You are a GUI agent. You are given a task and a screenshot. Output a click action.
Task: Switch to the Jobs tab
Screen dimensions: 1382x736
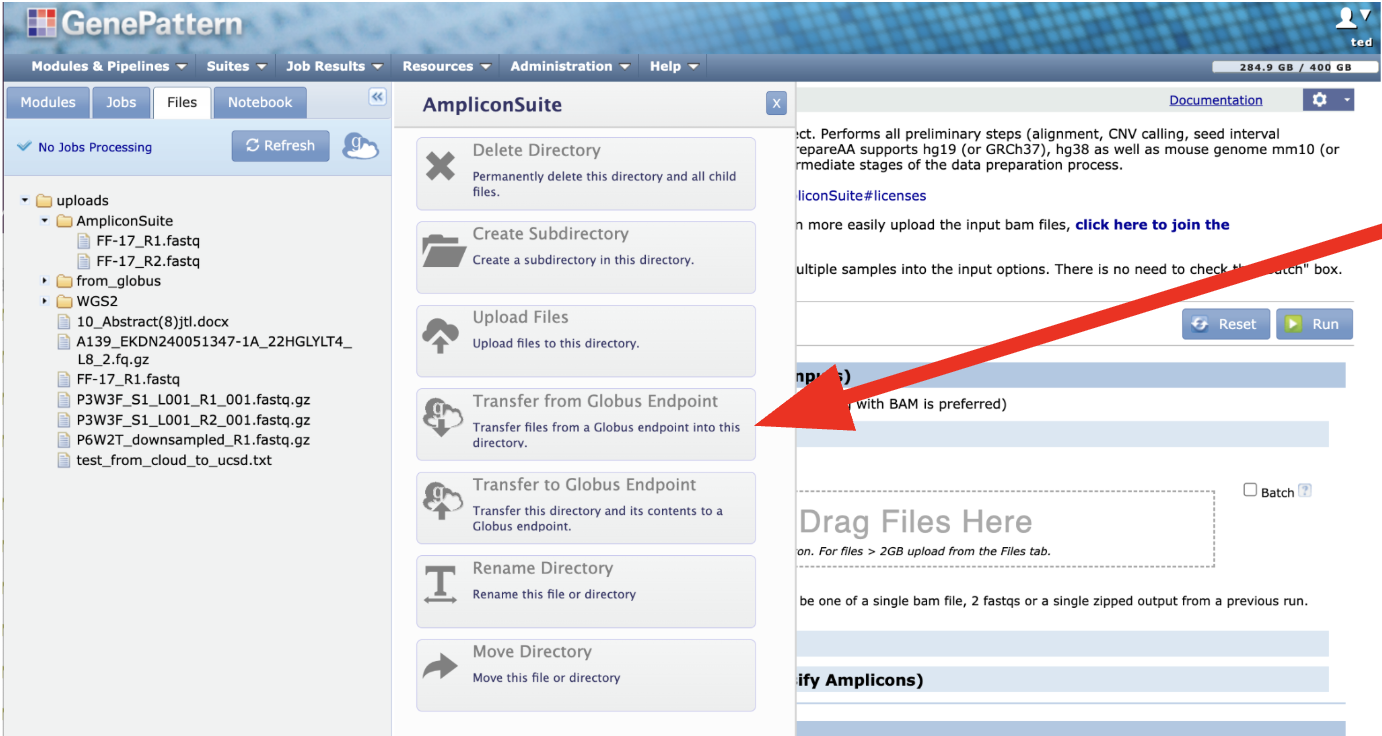[122, 102]
